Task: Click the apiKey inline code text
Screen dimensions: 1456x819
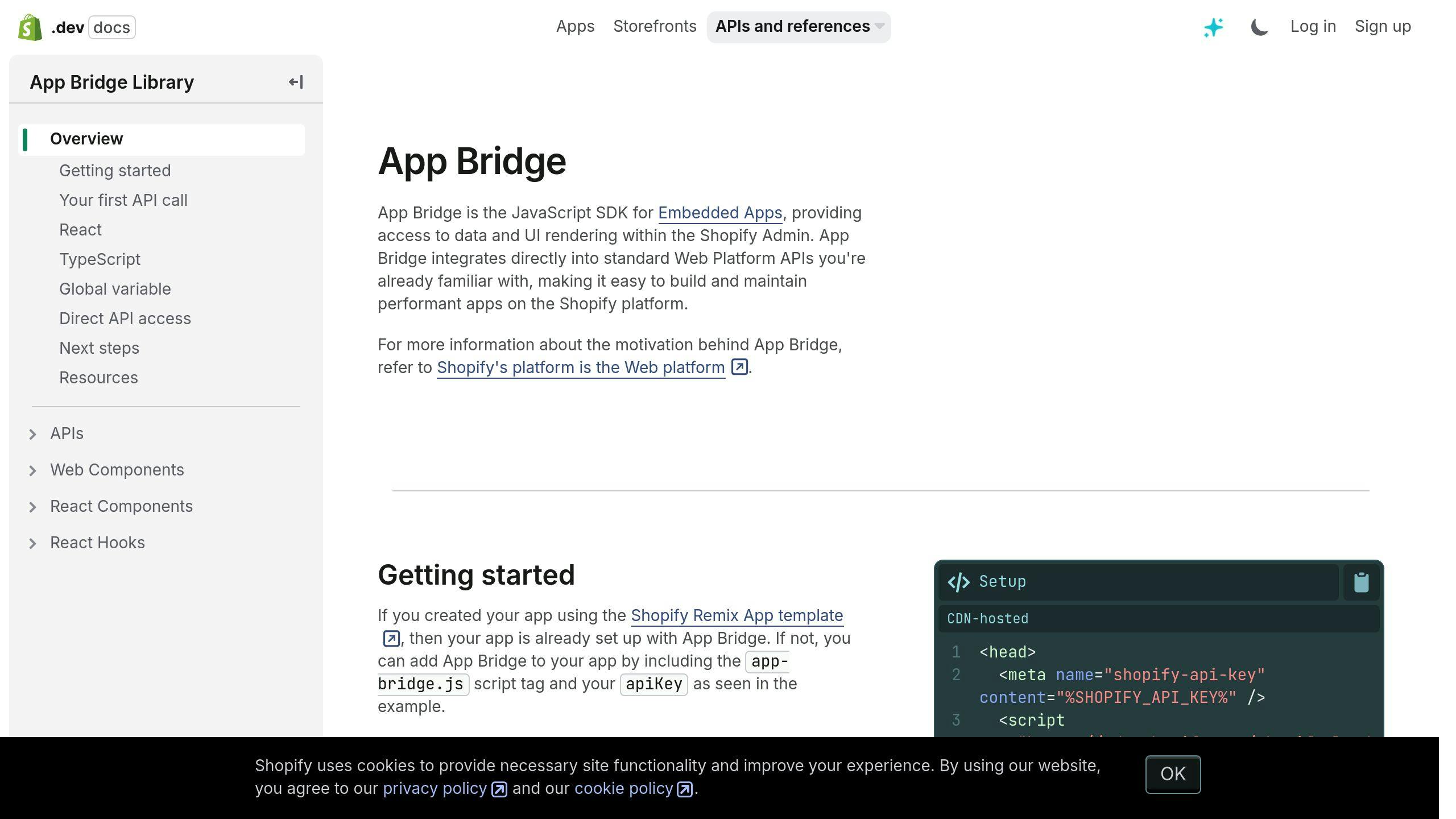Action: [653, 684]
